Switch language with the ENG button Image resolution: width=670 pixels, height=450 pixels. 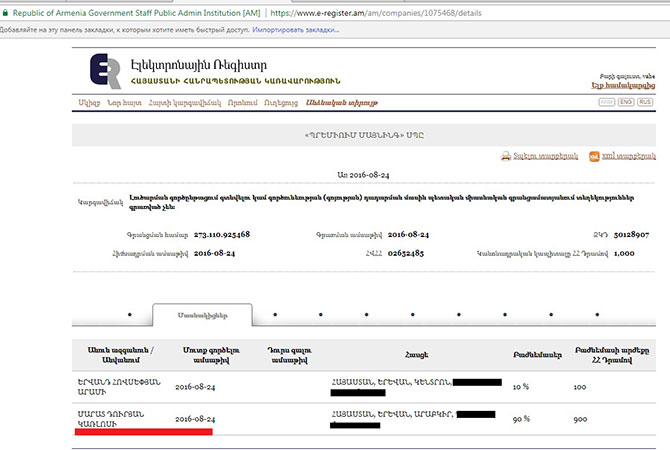(x=626, y=102)
